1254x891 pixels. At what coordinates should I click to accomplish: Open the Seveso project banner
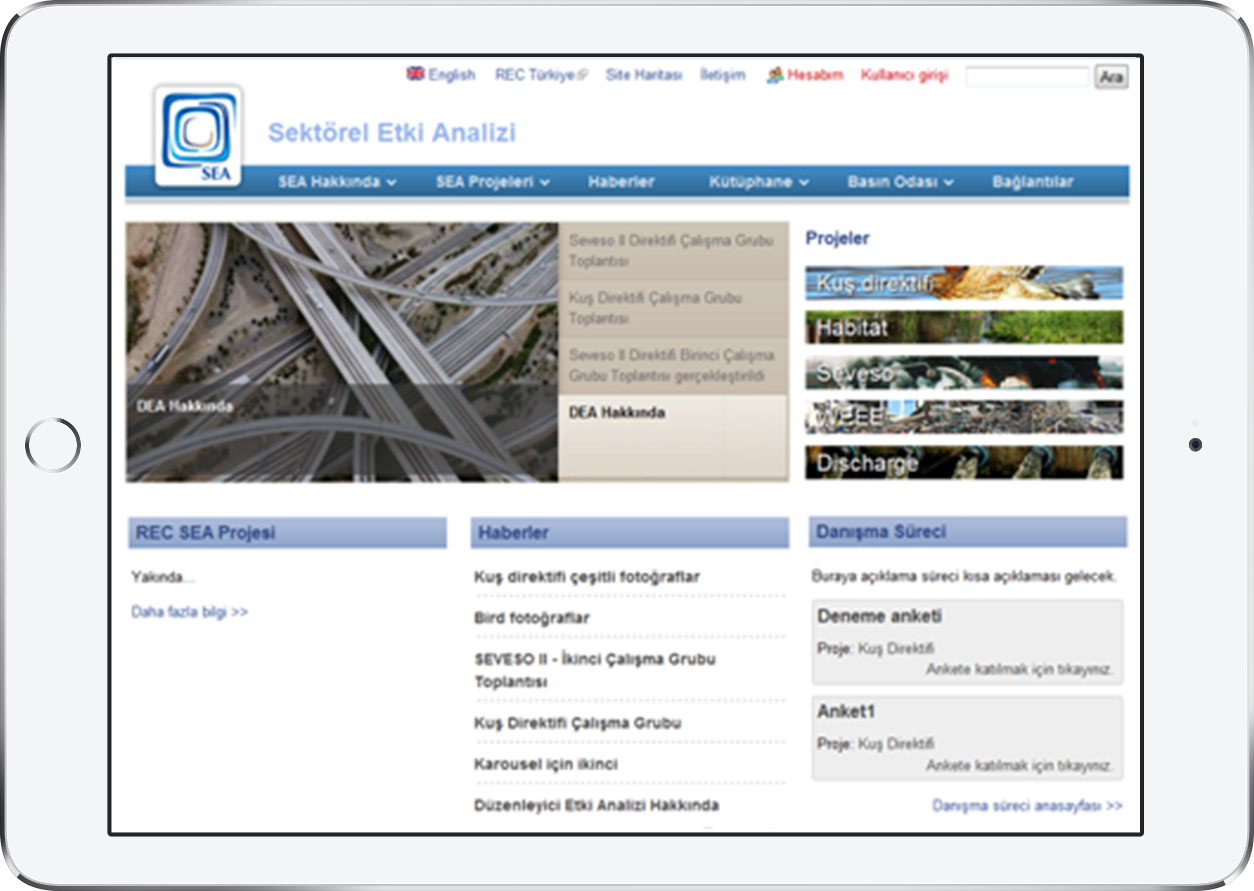pyautogui.click(x=964, y=373)
